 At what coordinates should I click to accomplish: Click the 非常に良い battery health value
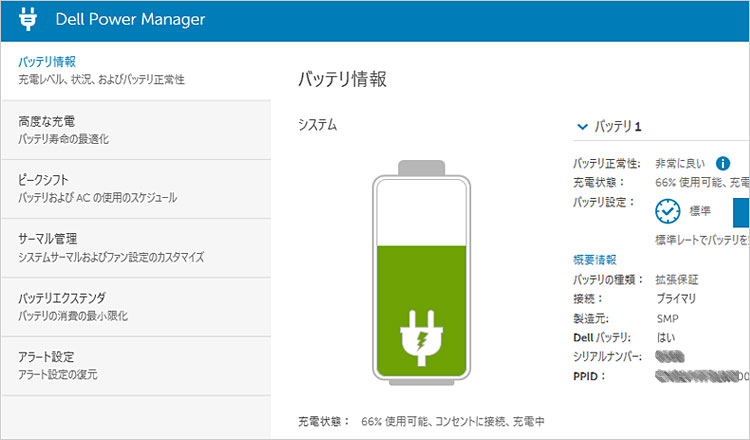(x=680, y=164)
